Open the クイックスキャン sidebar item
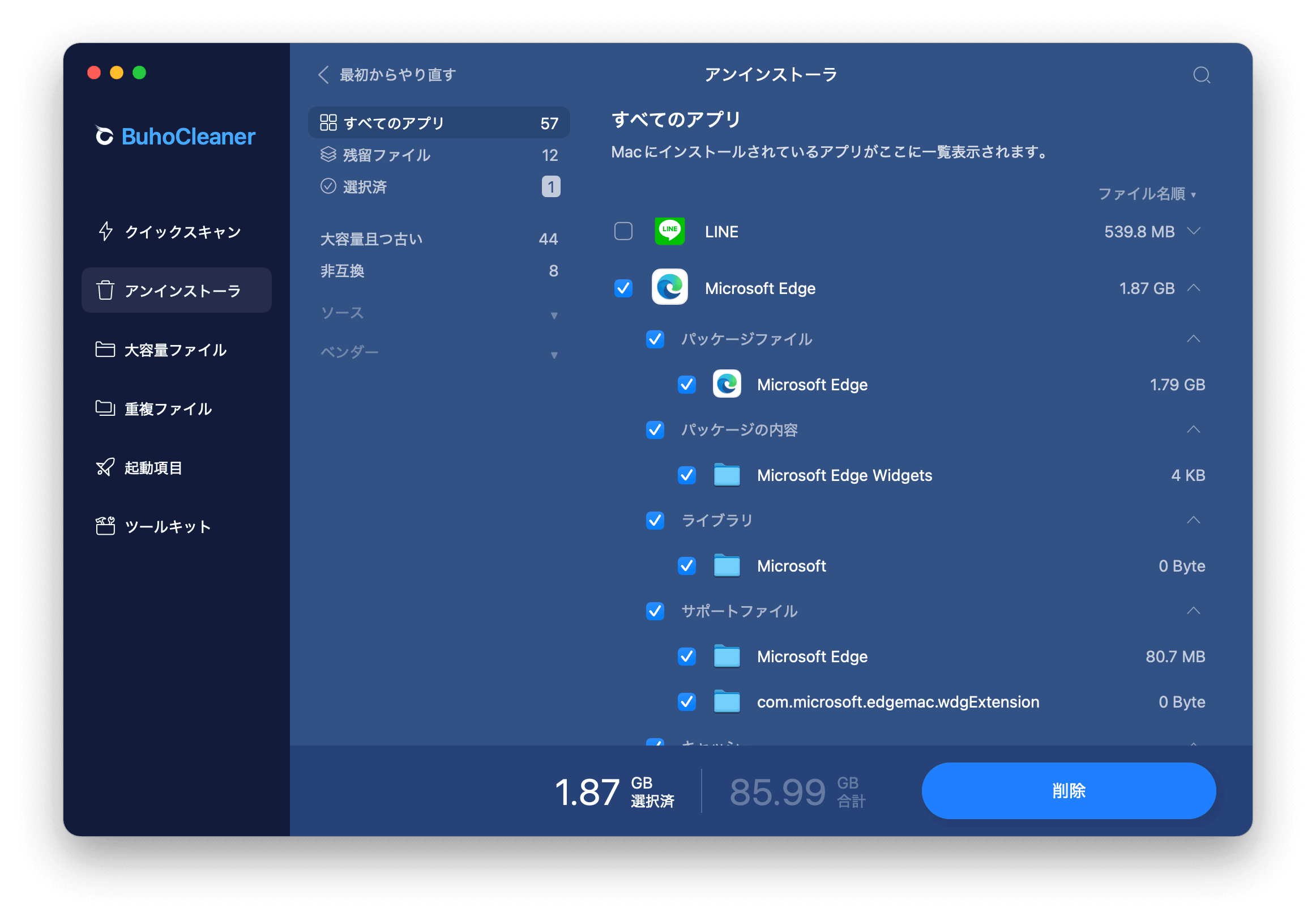Image resolution: width=1316 pixels, height=920 pixels. (177, 231)
